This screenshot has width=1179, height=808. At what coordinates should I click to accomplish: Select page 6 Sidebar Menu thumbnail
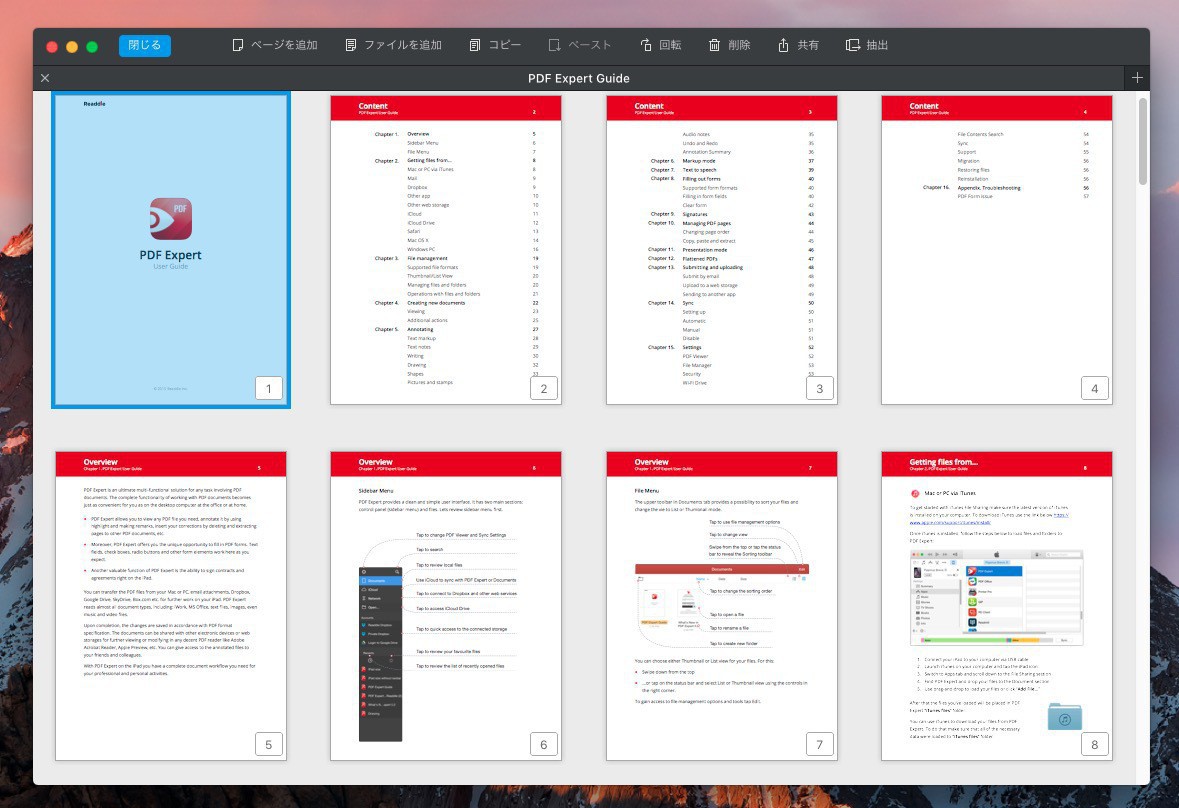(446, 606)
